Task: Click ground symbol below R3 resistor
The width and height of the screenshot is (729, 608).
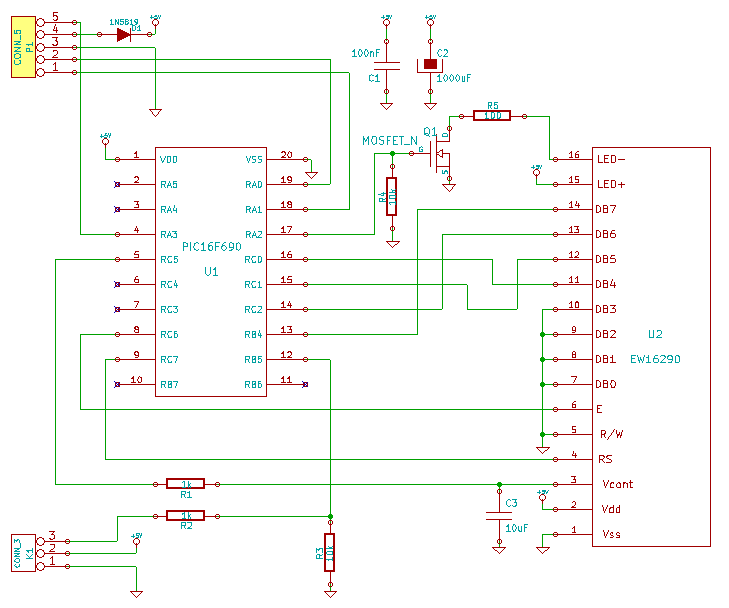Action: point(330,594)
